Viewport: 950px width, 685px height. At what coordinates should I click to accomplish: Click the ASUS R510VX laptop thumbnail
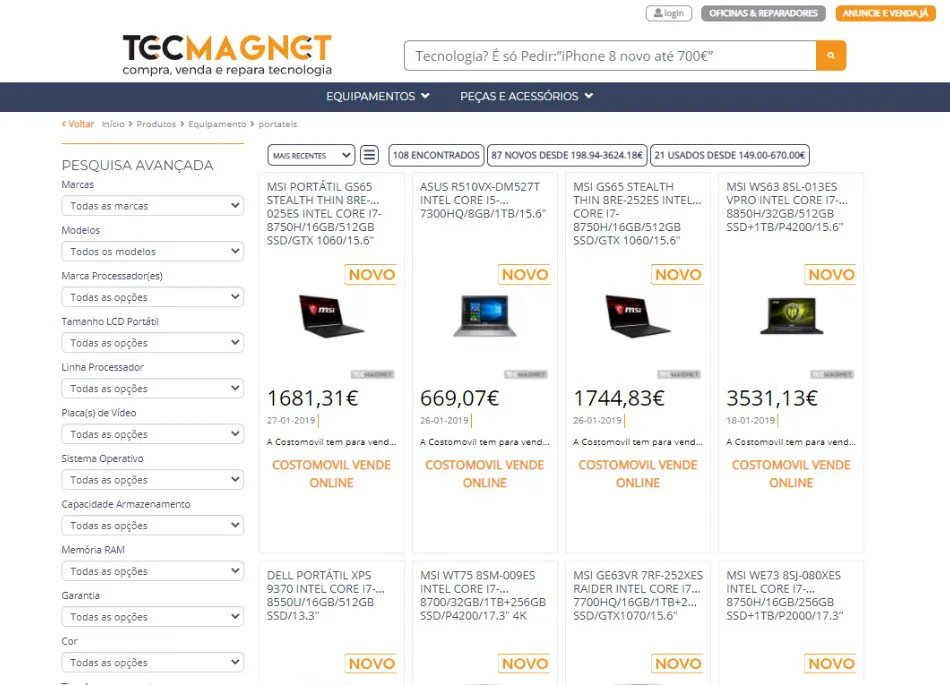485,316
